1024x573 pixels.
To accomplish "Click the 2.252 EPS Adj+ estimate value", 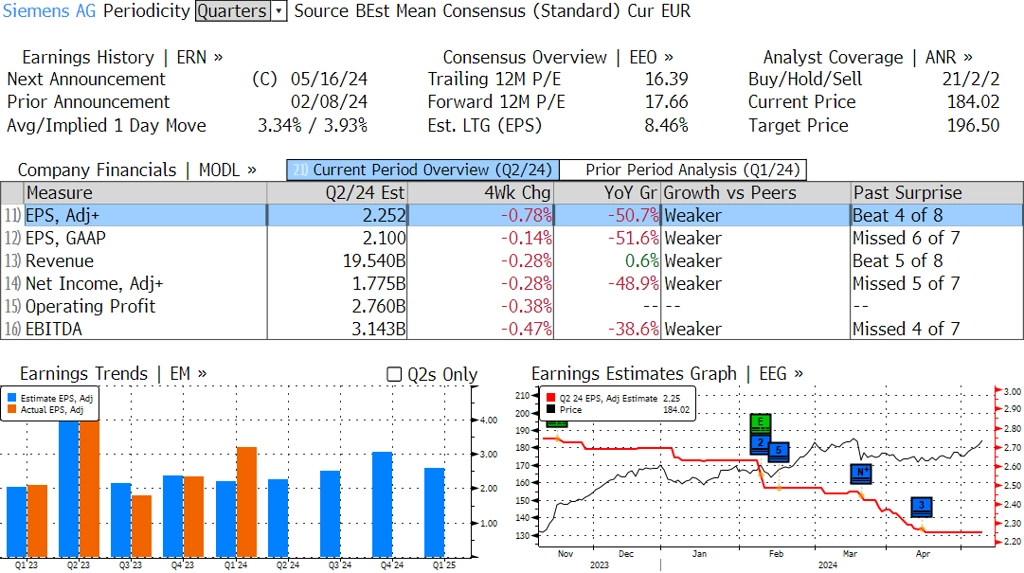I will point(384,216).
